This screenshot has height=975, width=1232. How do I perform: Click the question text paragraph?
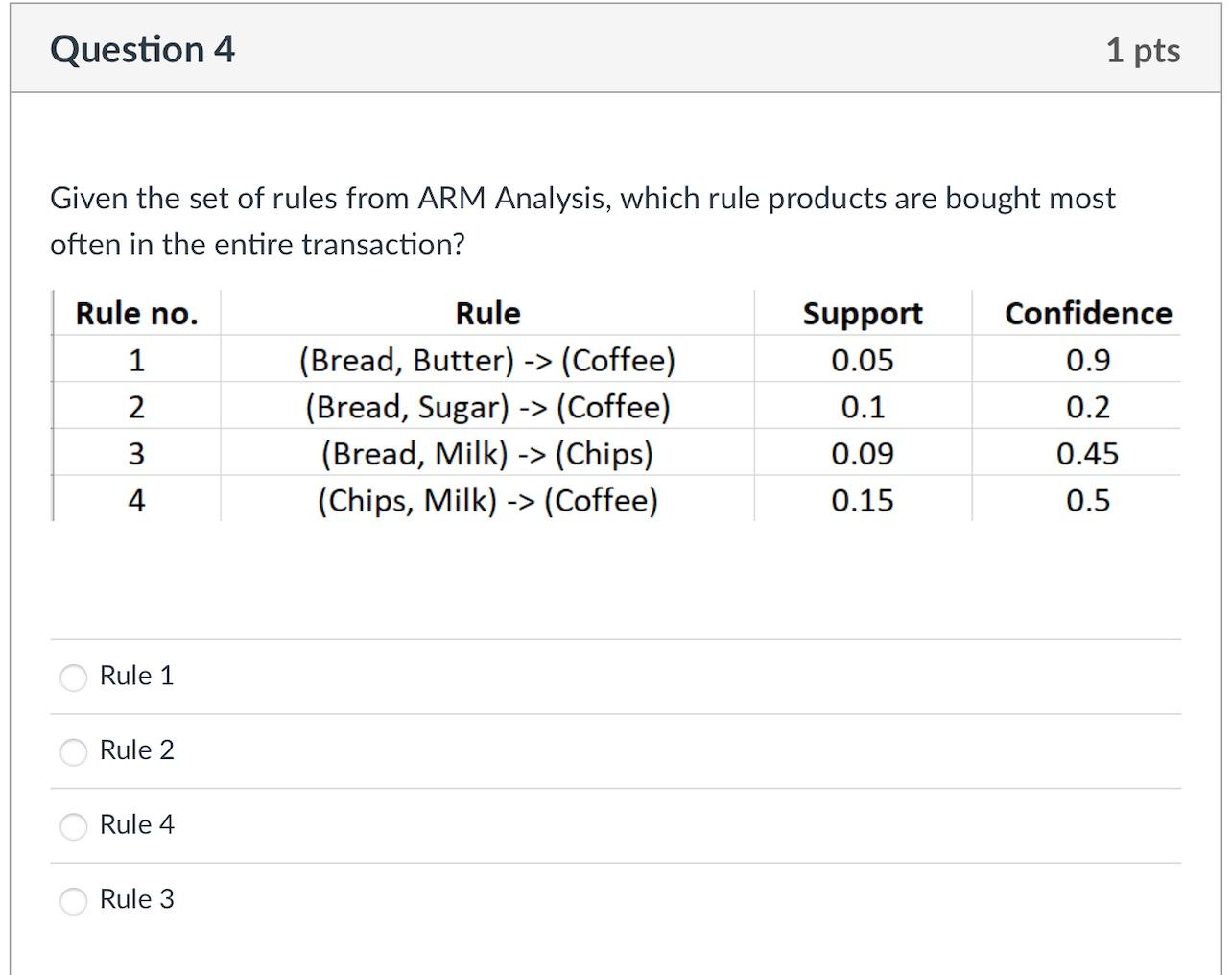pyautogui.click(x=581, y=221)
